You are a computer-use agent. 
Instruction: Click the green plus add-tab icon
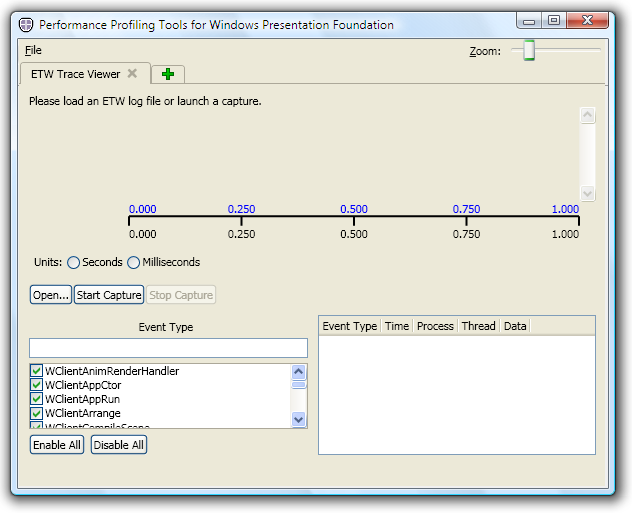point(168,74)
